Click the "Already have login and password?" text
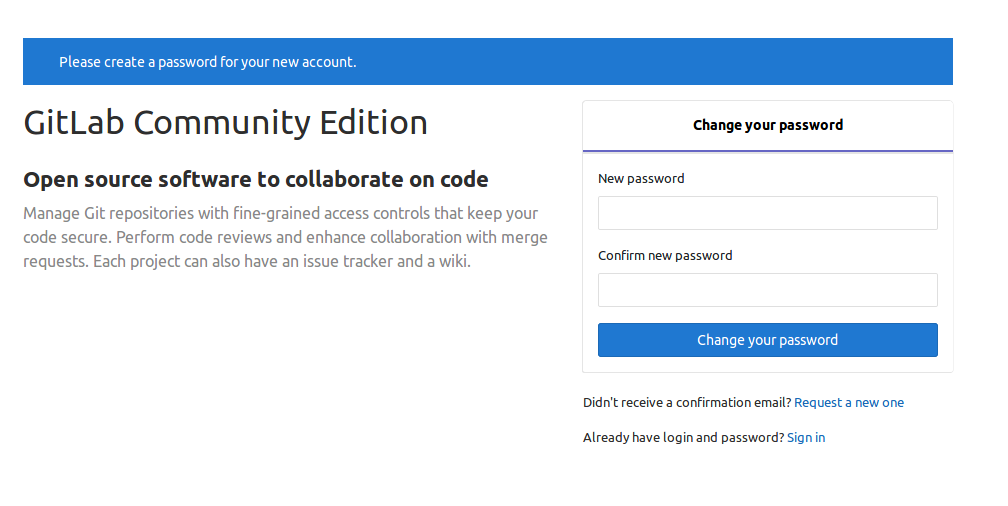The height and width of the screenshot is (506, 1008). pyautogui.click(x=683, y=437)
